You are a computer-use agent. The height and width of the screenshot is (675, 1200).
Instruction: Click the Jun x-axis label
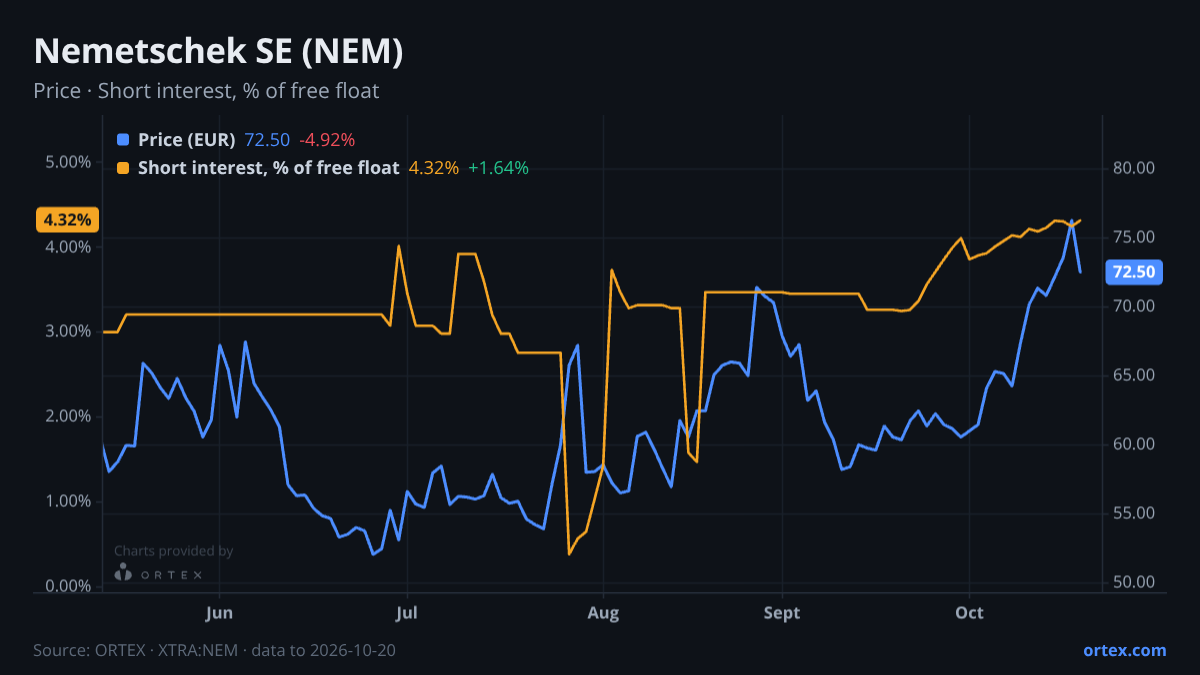[x=218, y=612]
